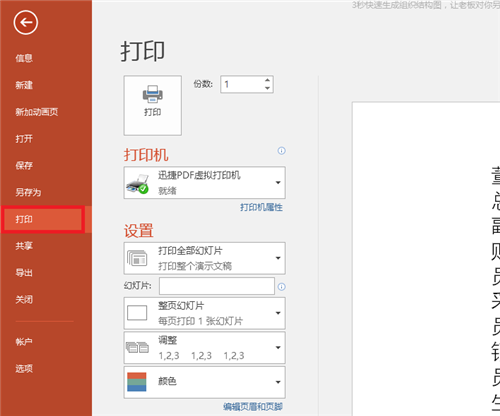Open 另存为 from the sidebar
500x416 pixels.
[28, 192]
